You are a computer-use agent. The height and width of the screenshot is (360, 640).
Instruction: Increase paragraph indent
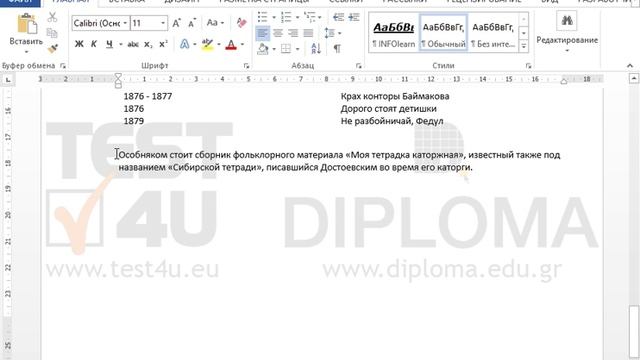tap(354, 17)
